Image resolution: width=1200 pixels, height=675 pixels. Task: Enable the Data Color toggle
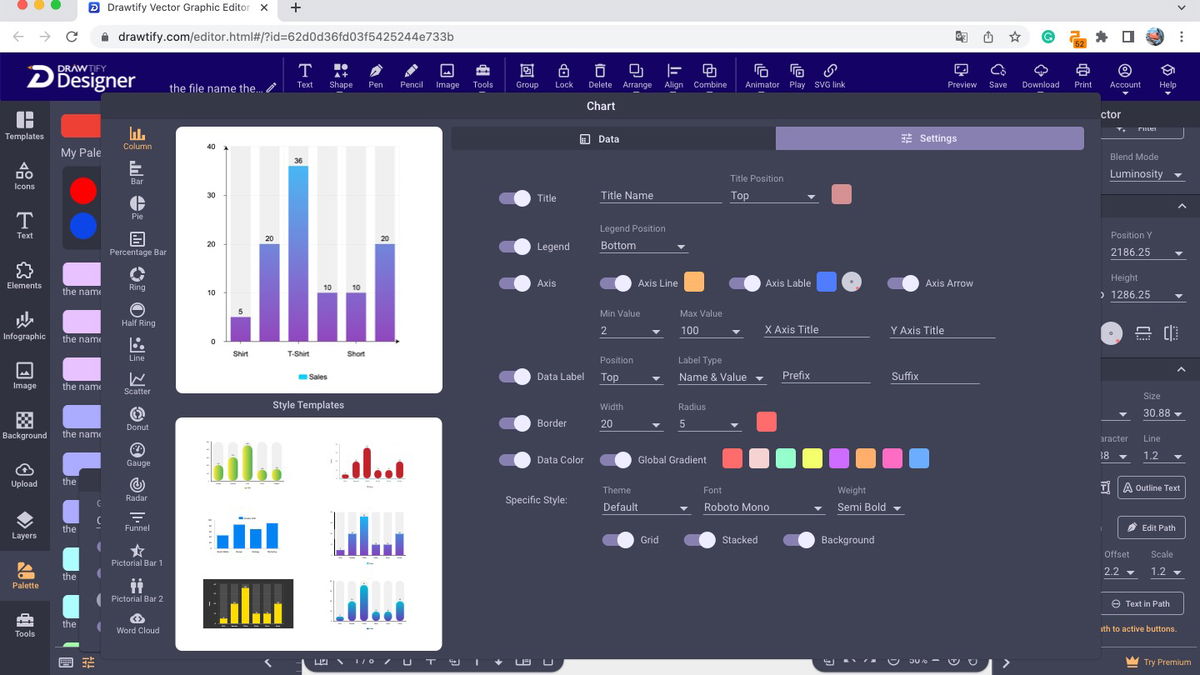click(514, 460)
